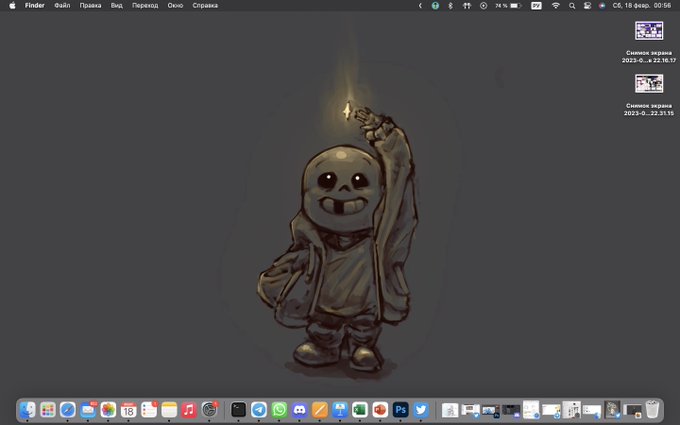
Task: Open the Trash in the dock
Action: pyautogui.click(x=652, y=409)
